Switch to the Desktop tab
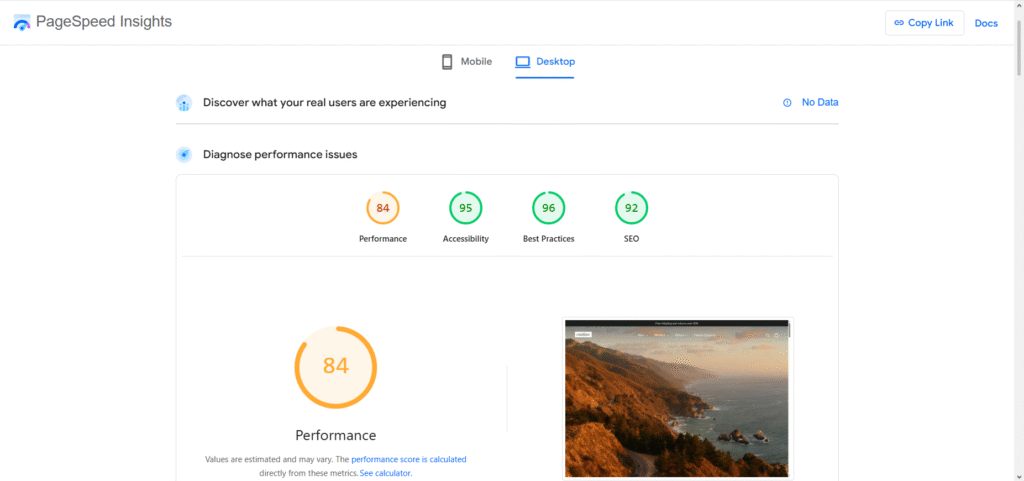Screen dimensions: 1024x481 coord(546,62)
